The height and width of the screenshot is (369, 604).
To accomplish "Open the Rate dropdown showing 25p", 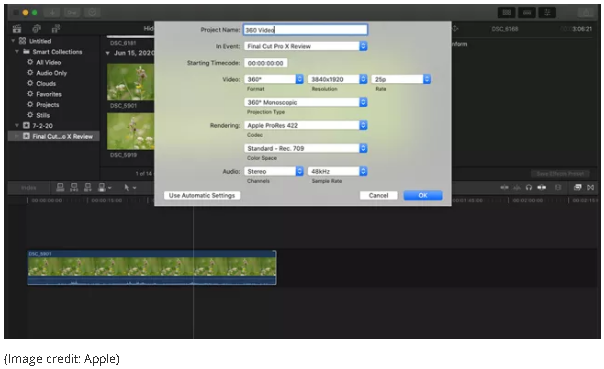I will [401, 79].
